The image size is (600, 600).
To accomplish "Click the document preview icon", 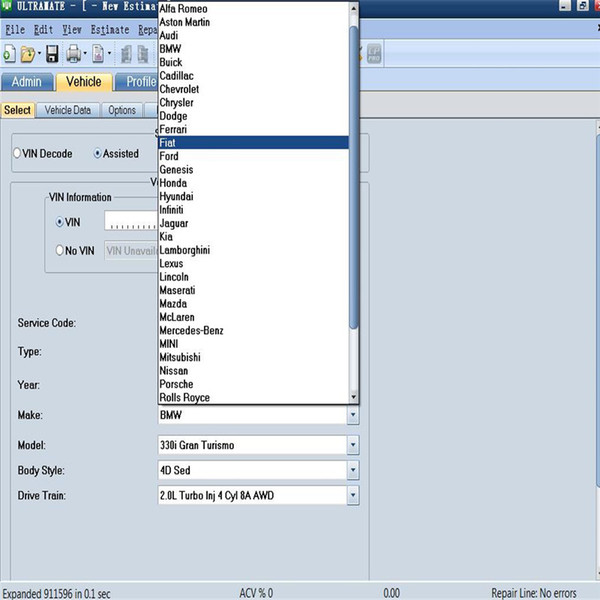I will (x=98, y=54).
